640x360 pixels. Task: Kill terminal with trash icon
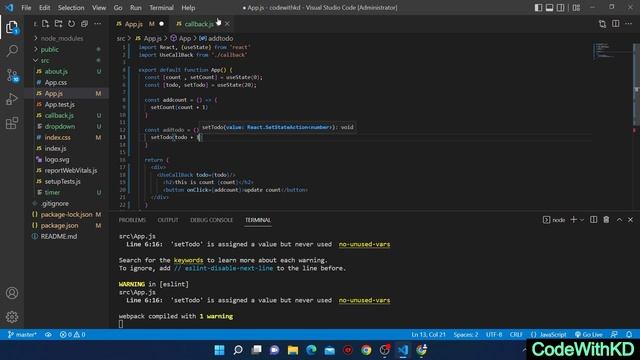pyautogui.click(x=606, y=220)
